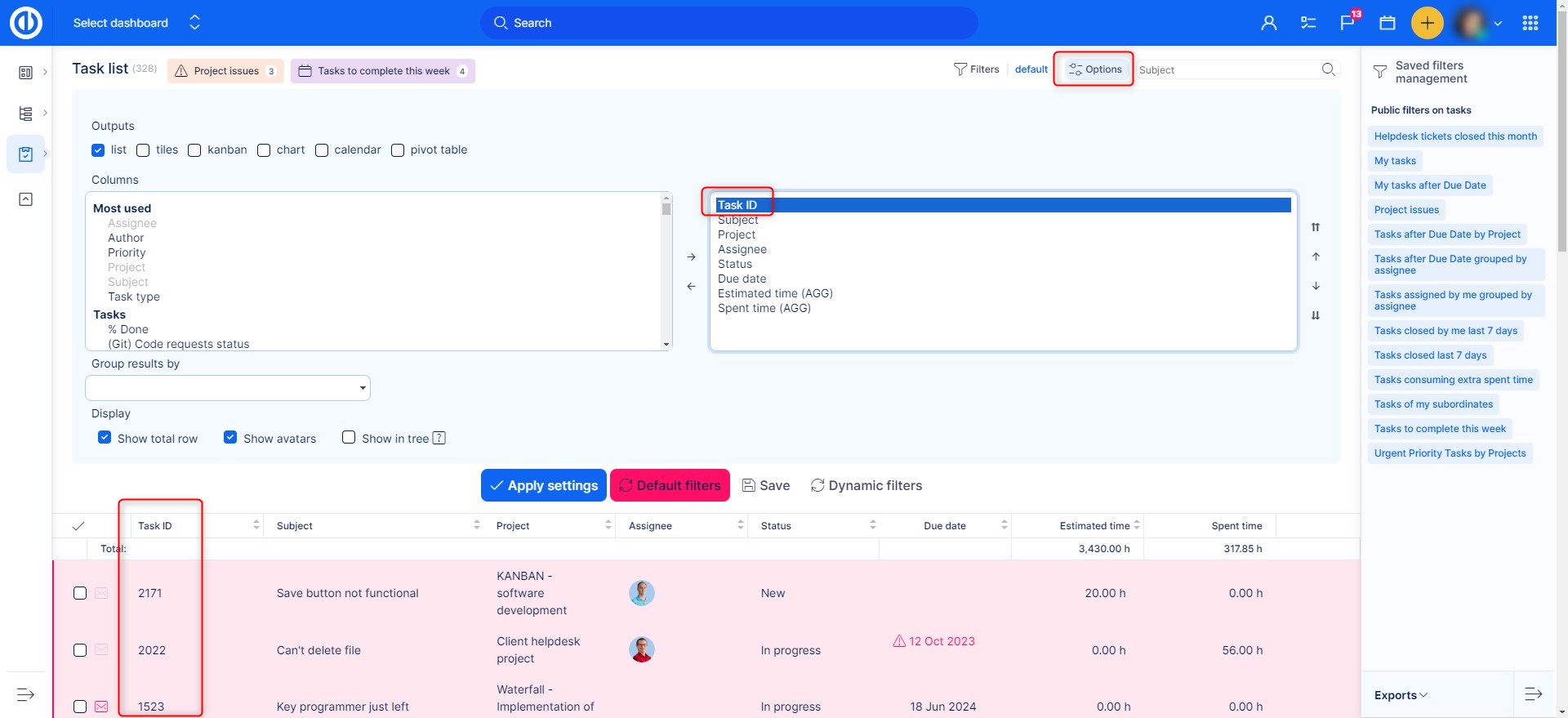Tick the Show in tree checkbox

[349, 438]
